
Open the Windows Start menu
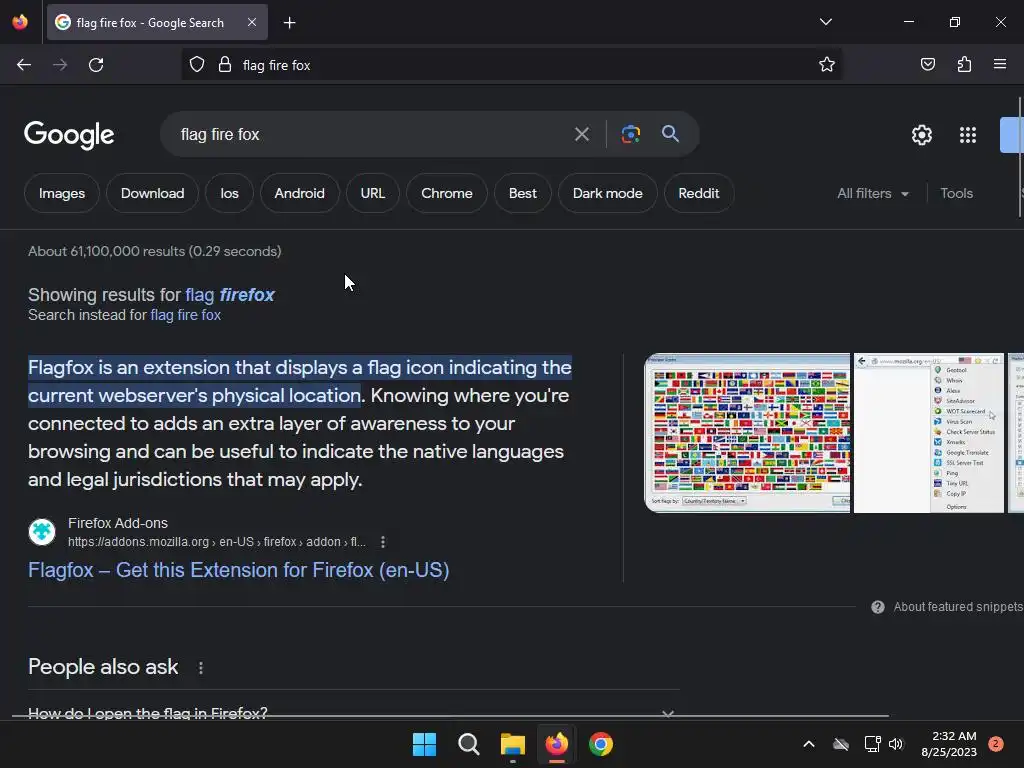(424, 744)
